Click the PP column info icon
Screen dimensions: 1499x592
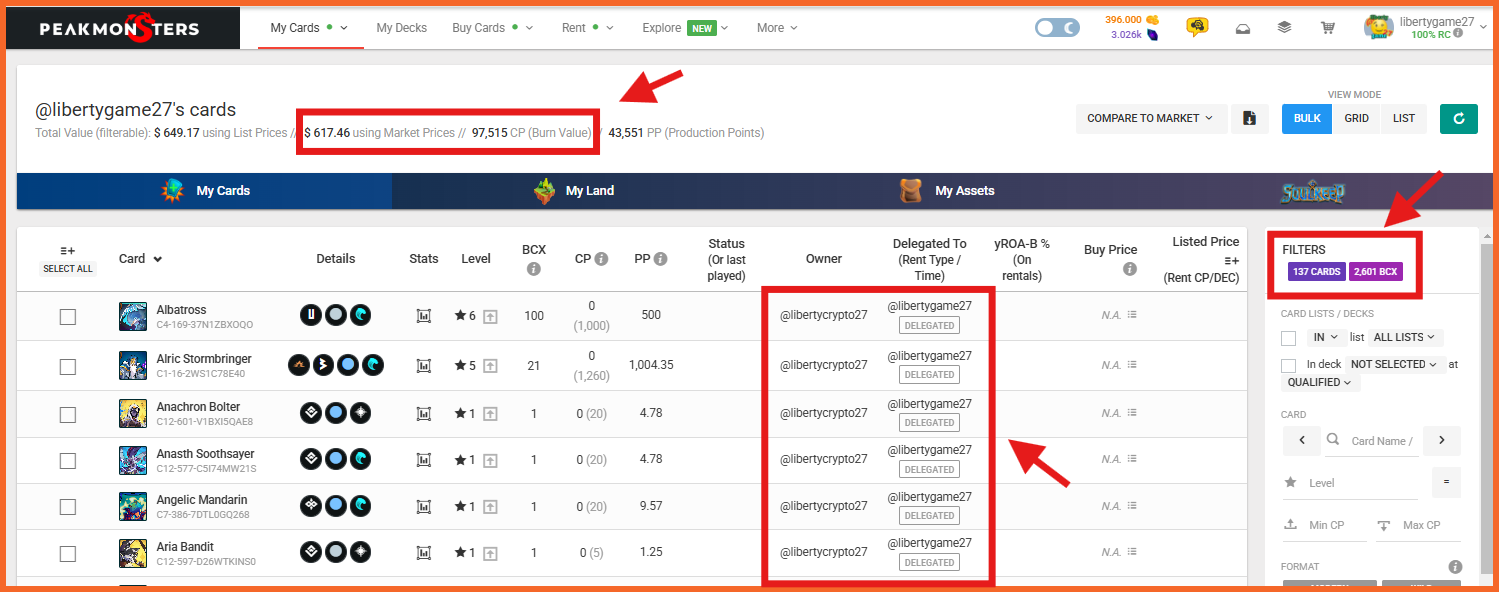(659, 259)
